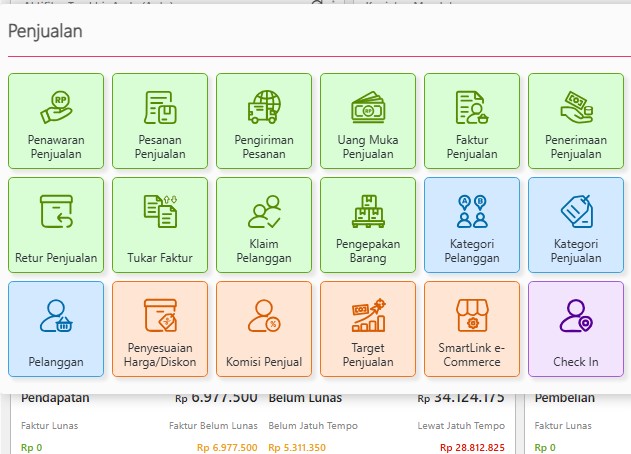Click the Penjualan menu heading
This screenshot has width=631, height=454.
pos(45,31)
